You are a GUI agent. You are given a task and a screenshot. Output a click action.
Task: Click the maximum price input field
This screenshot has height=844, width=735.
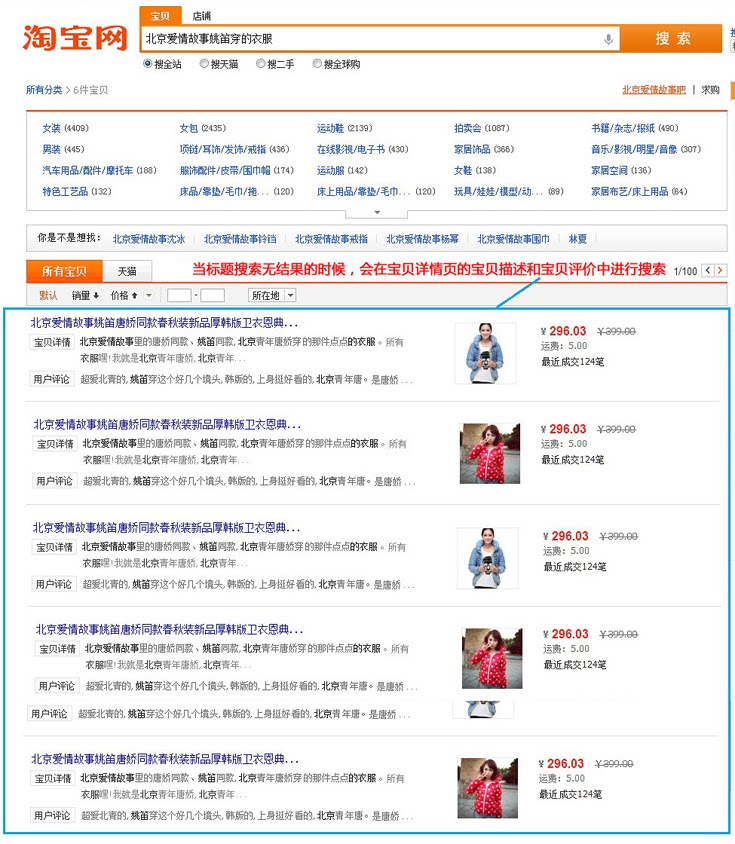tap(213, 295)
